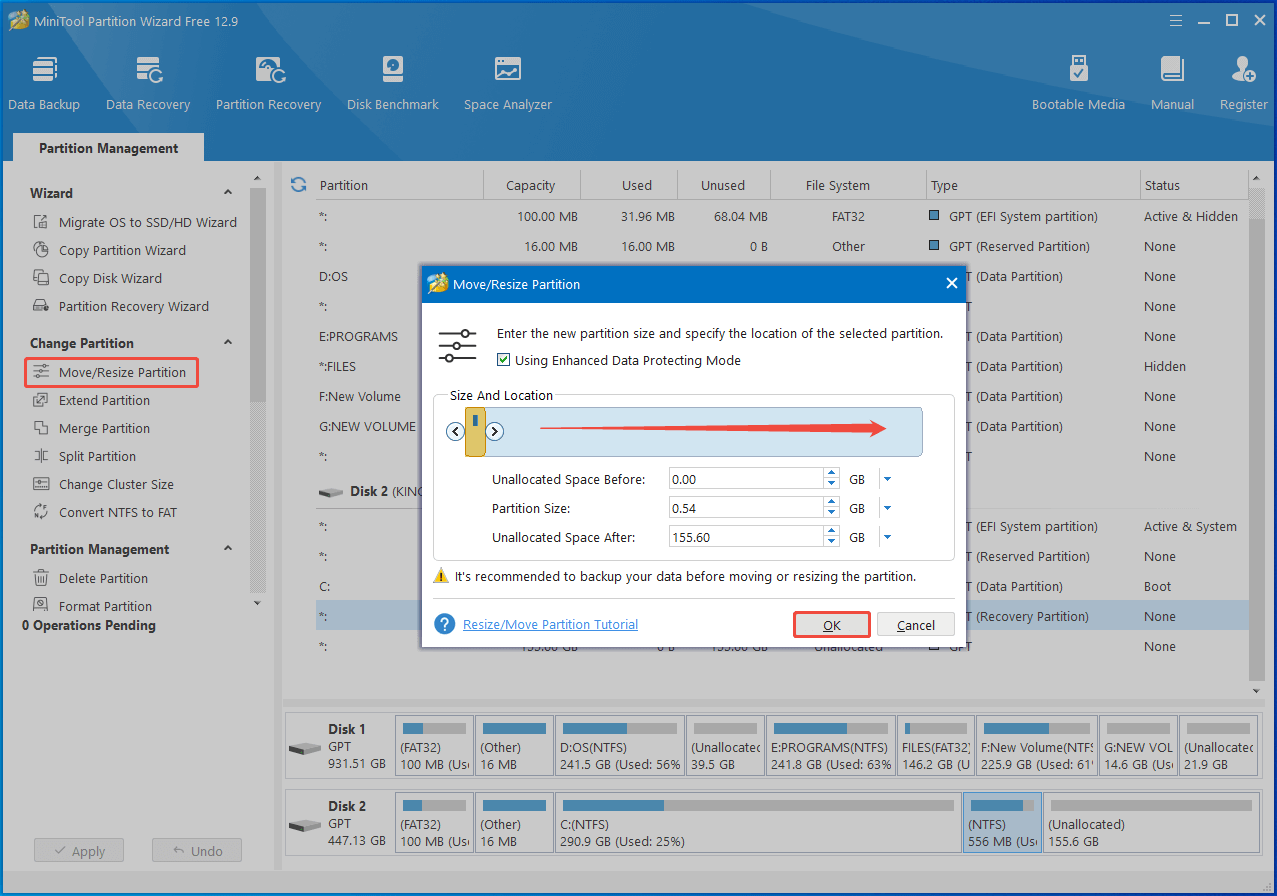Viewport: 1277px width, 896px height.
Task: Select 556 MB NTFS block on Disk 2
Action: tap(1002, 822)
